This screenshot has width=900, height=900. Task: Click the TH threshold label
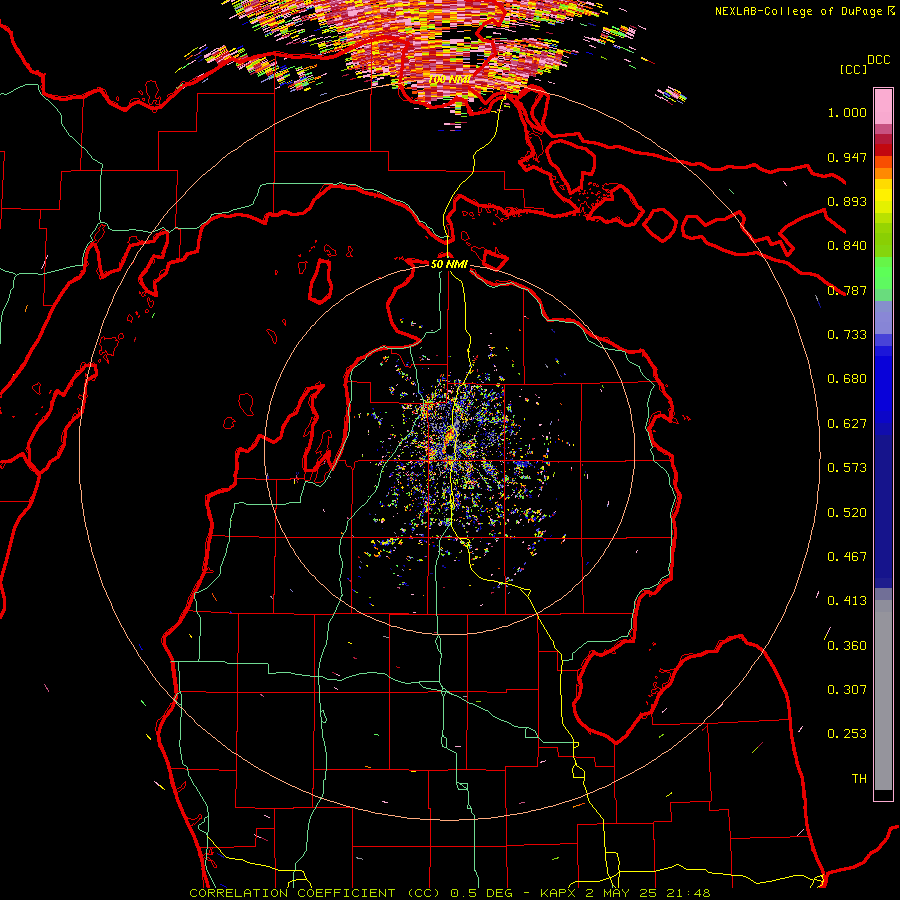tap(859, 779)
